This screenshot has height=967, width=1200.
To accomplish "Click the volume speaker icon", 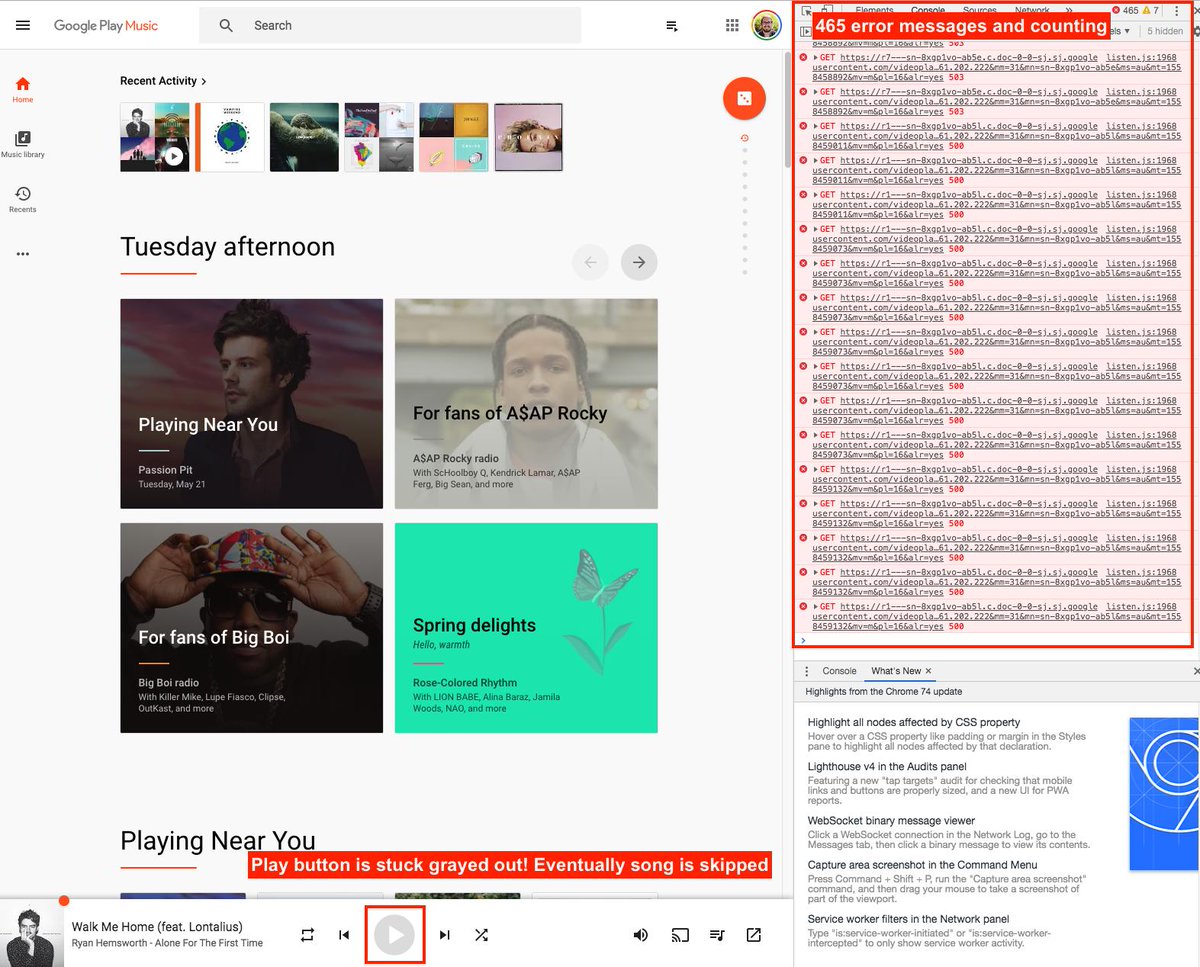I will [x=641, y=935].
